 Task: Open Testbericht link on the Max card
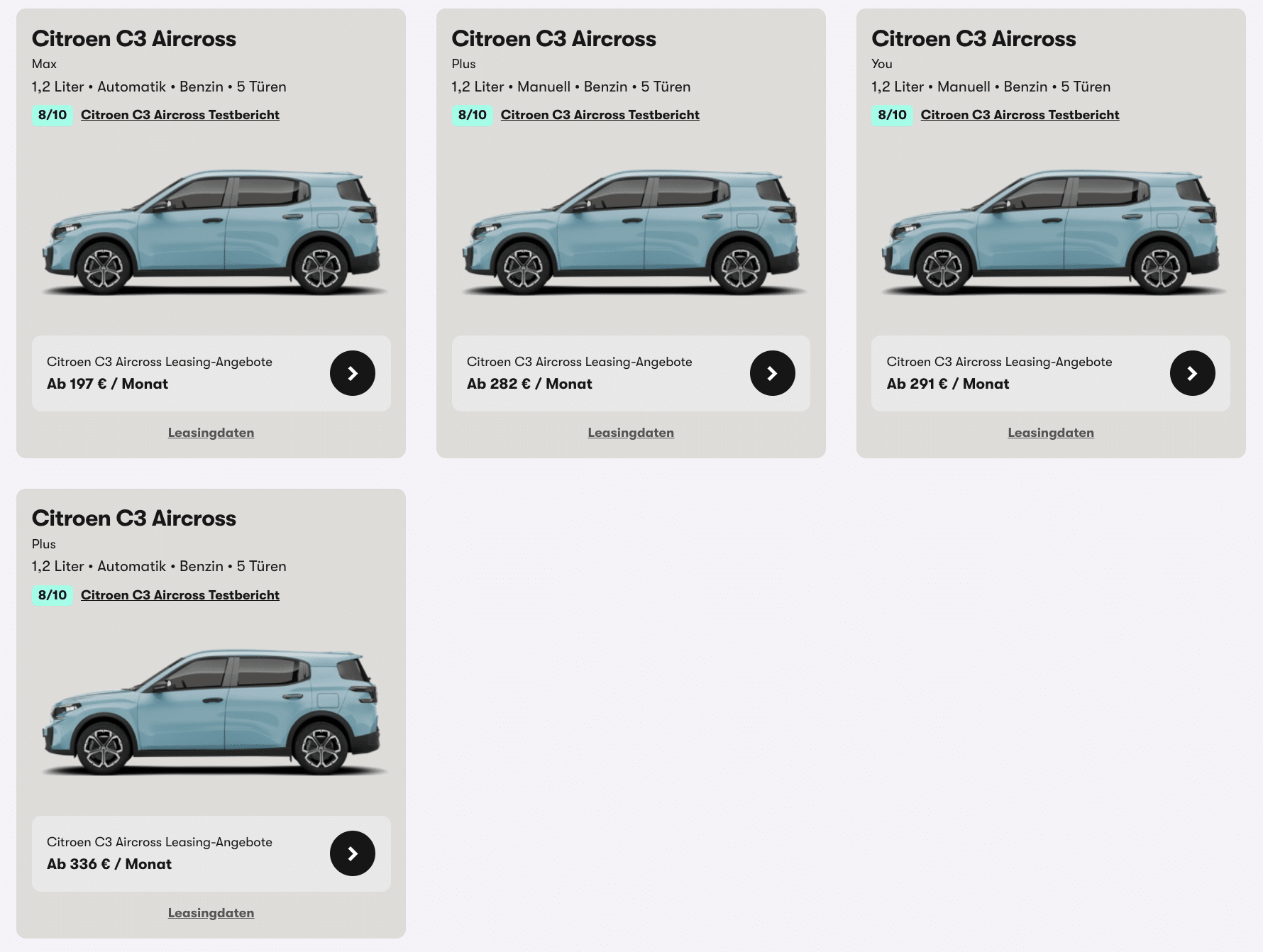(x=180, y=115)
